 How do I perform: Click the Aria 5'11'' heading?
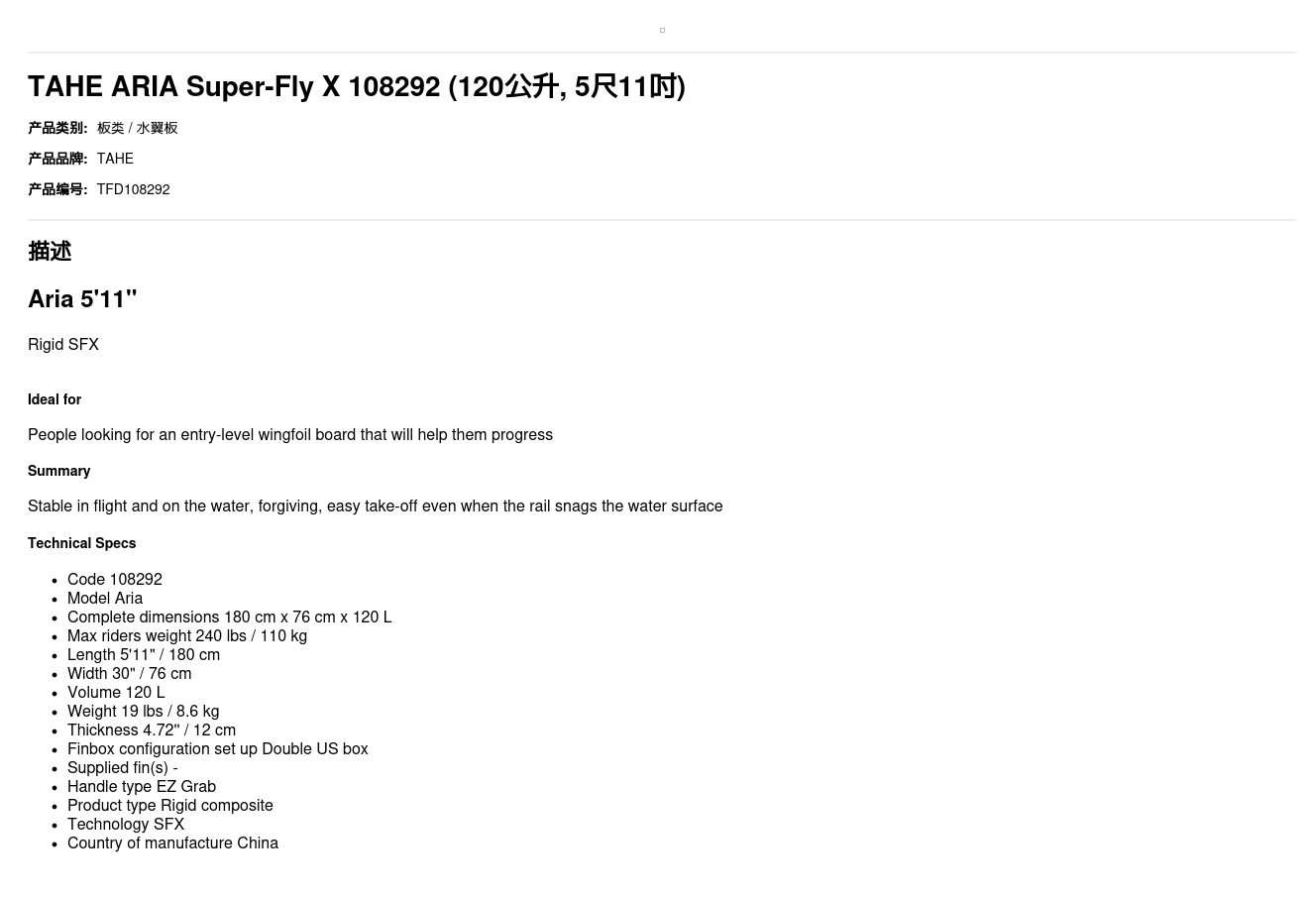pyautogui.click(x=82, y=299)
